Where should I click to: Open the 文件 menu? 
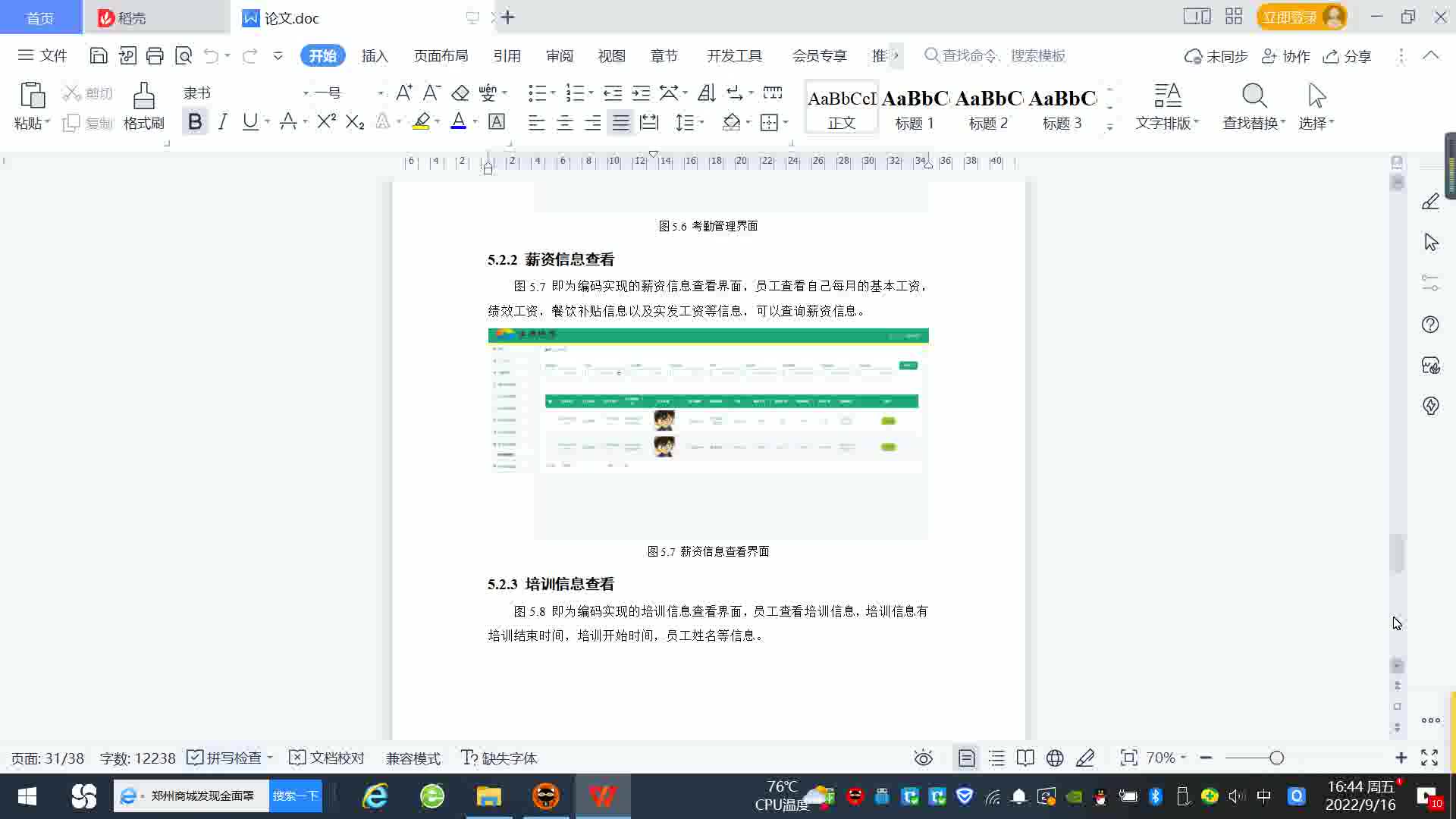42,55
